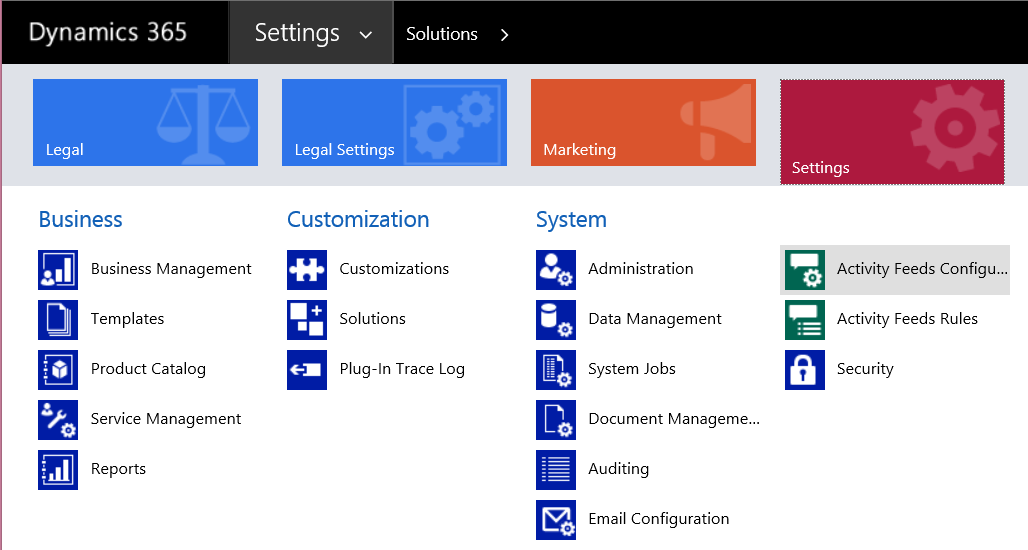Open the Legal tile
Viewport: 1028px width, 550px height.
(146, 123)
